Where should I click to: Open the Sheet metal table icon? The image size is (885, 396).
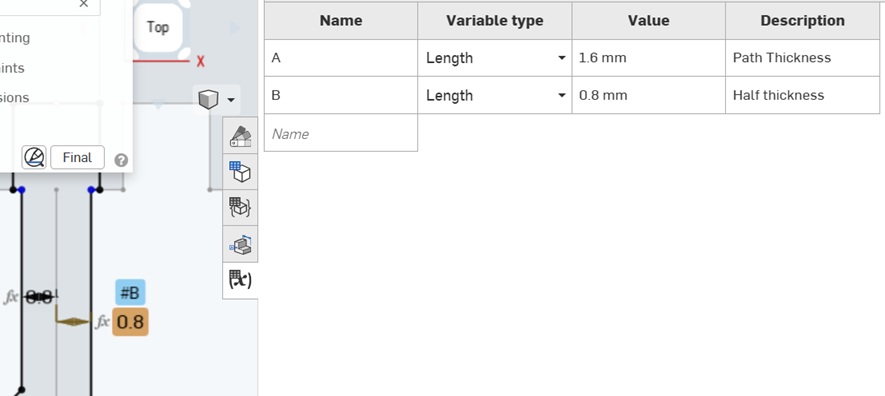pos(240,244)
